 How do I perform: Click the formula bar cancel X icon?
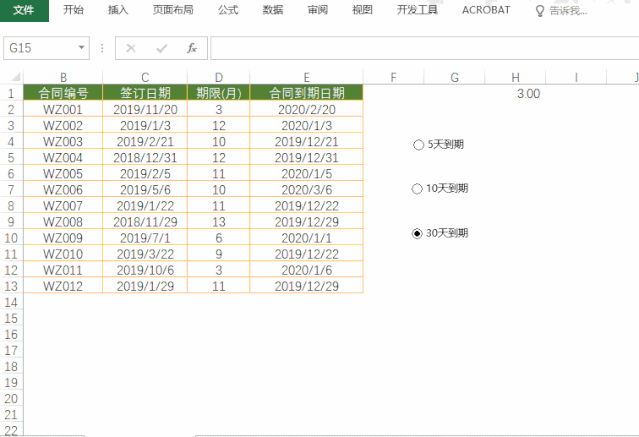pos(131,49)
